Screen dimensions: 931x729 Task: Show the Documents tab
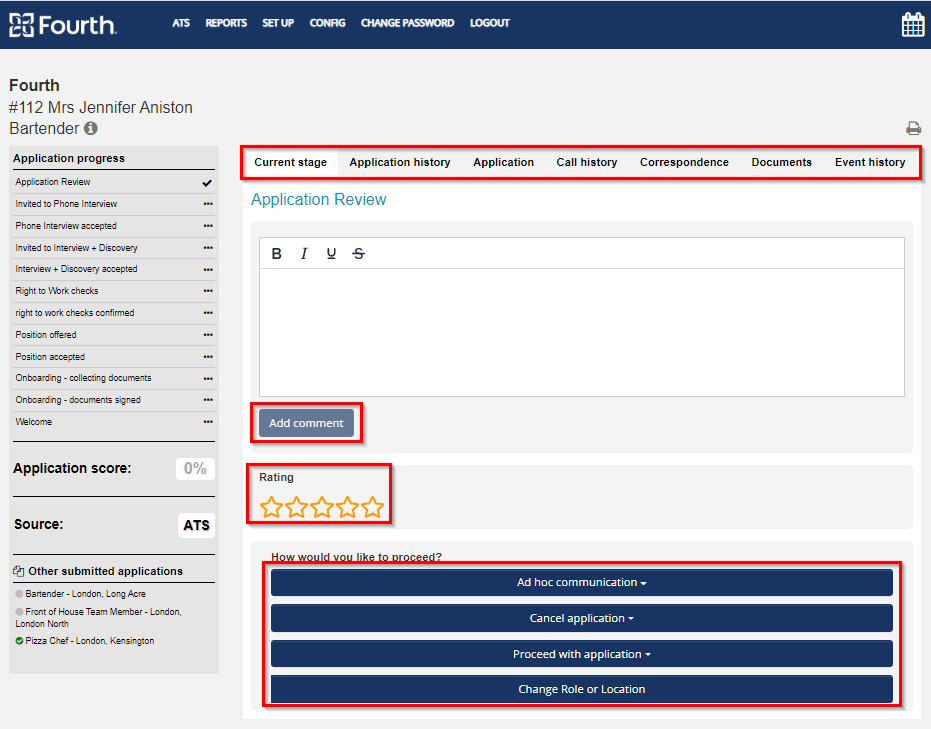click(781, 162)
